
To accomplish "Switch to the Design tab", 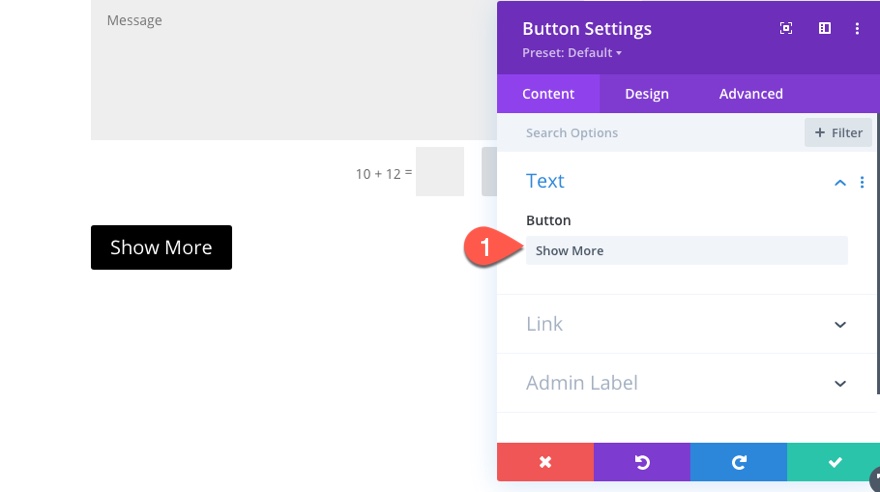I will (x=647, y=94).
